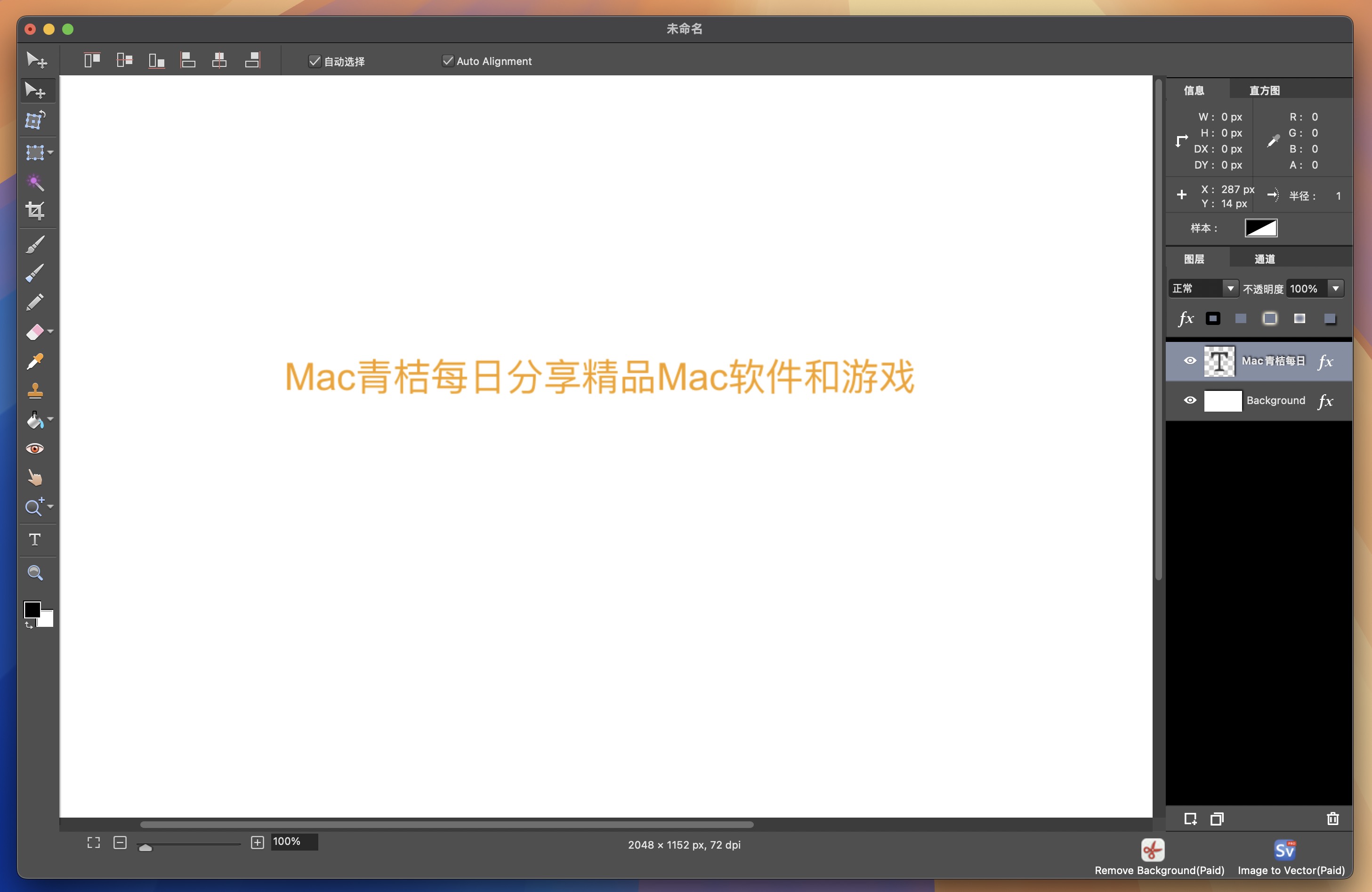Switch to the 直方图 tab

1264,90
